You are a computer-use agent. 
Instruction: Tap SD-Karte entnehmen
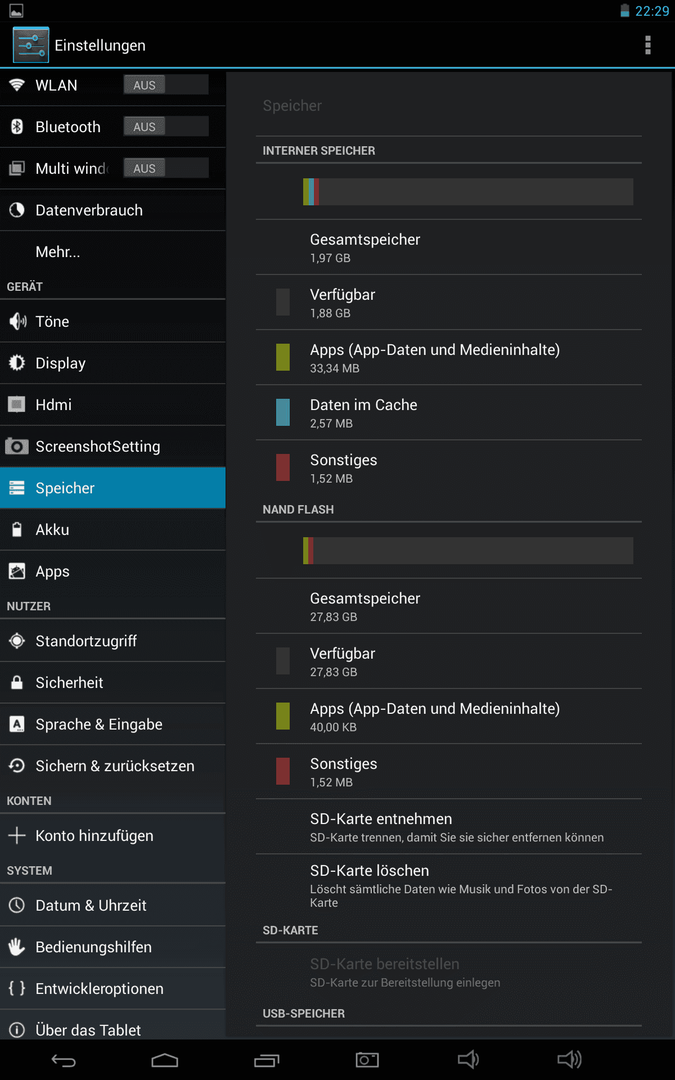(x=448, y=827)
